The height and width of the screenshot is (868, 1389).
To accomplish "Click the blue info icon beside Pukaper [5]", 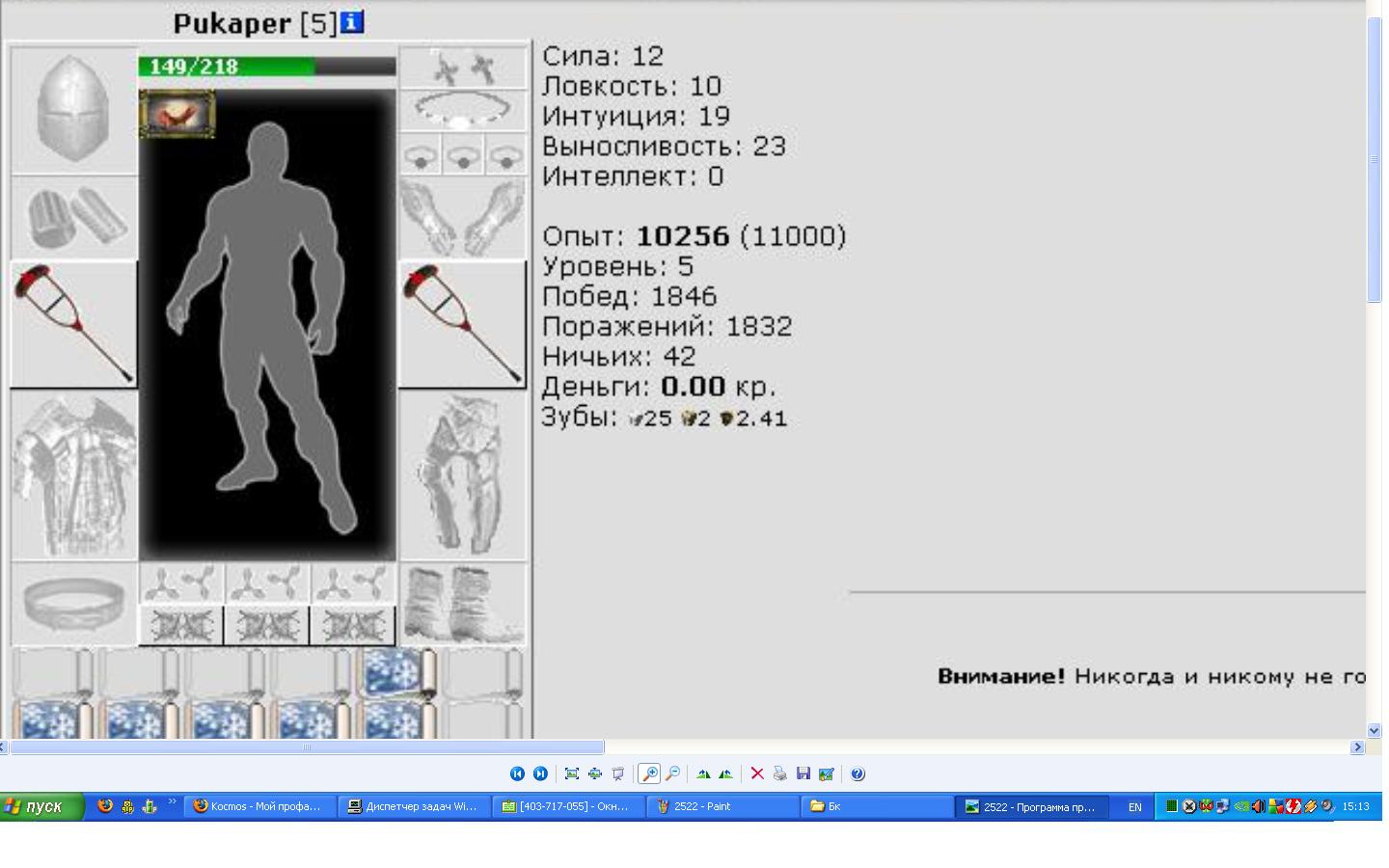I will point(352,21).
